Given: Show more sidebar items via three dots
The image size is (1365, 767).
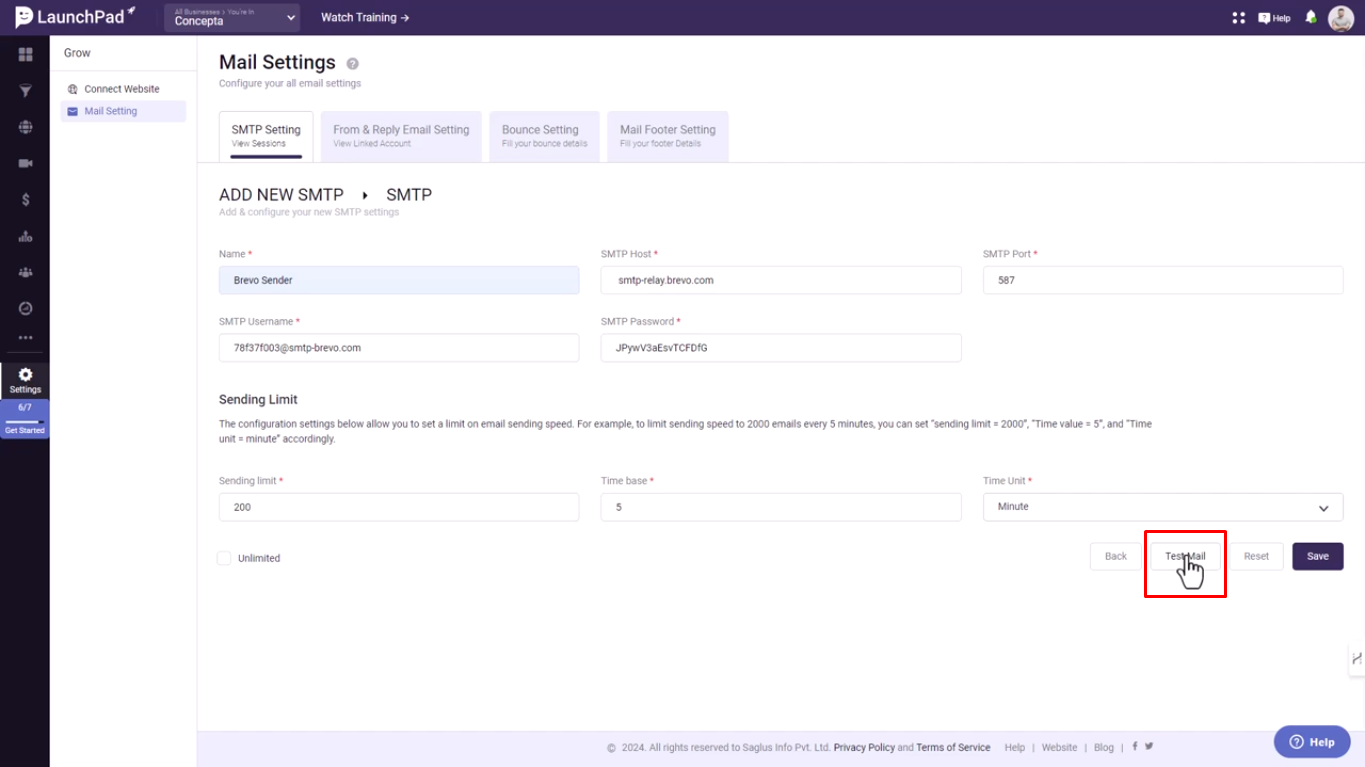Looking at the screenshot, I should pos(25,338).
